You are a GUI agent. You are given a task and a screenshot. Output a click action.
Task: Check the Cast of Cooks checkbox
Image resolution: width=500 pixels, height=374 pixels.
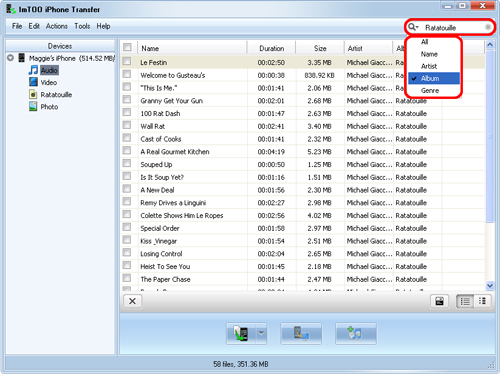point(127,138)
